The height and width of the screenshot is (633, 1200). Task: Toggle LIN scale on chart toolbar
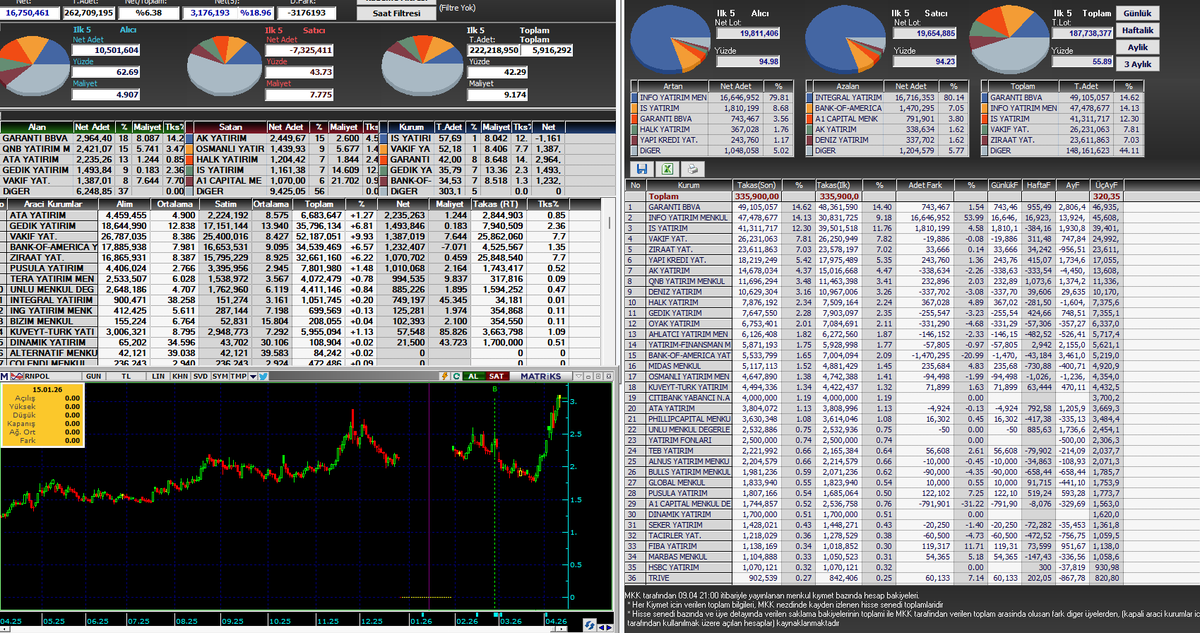[158, 376]
